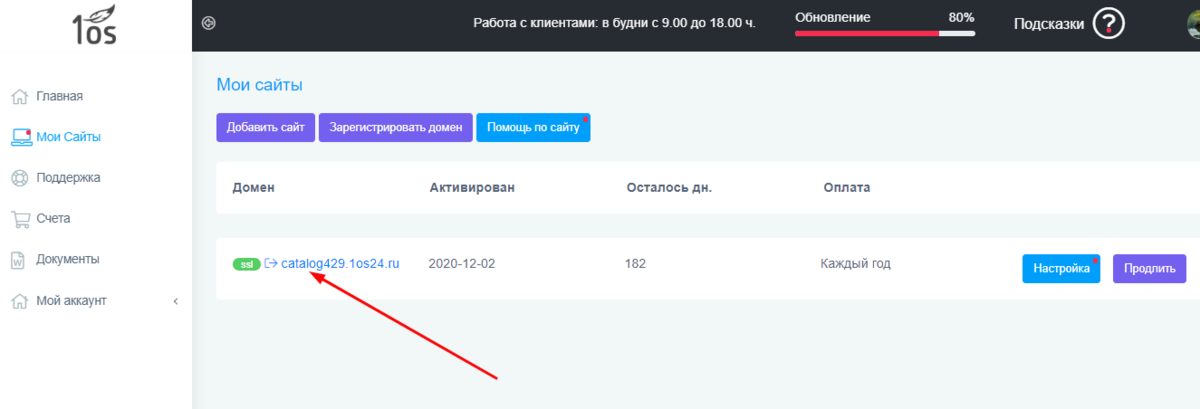Click Продлить button for catalog429
This screenshot has height=409, width=1200.
click(1149, 269)
